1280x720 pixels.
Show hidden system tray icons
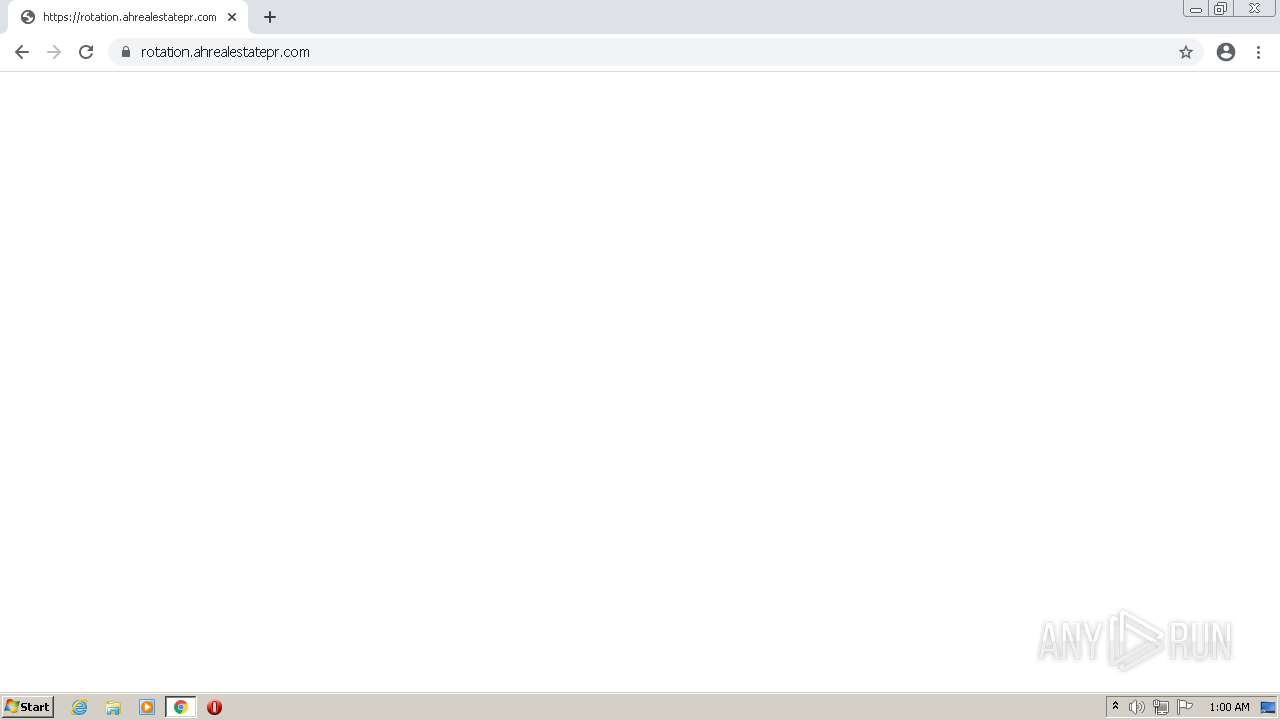pyautogui.click(x=1115, y=707)
